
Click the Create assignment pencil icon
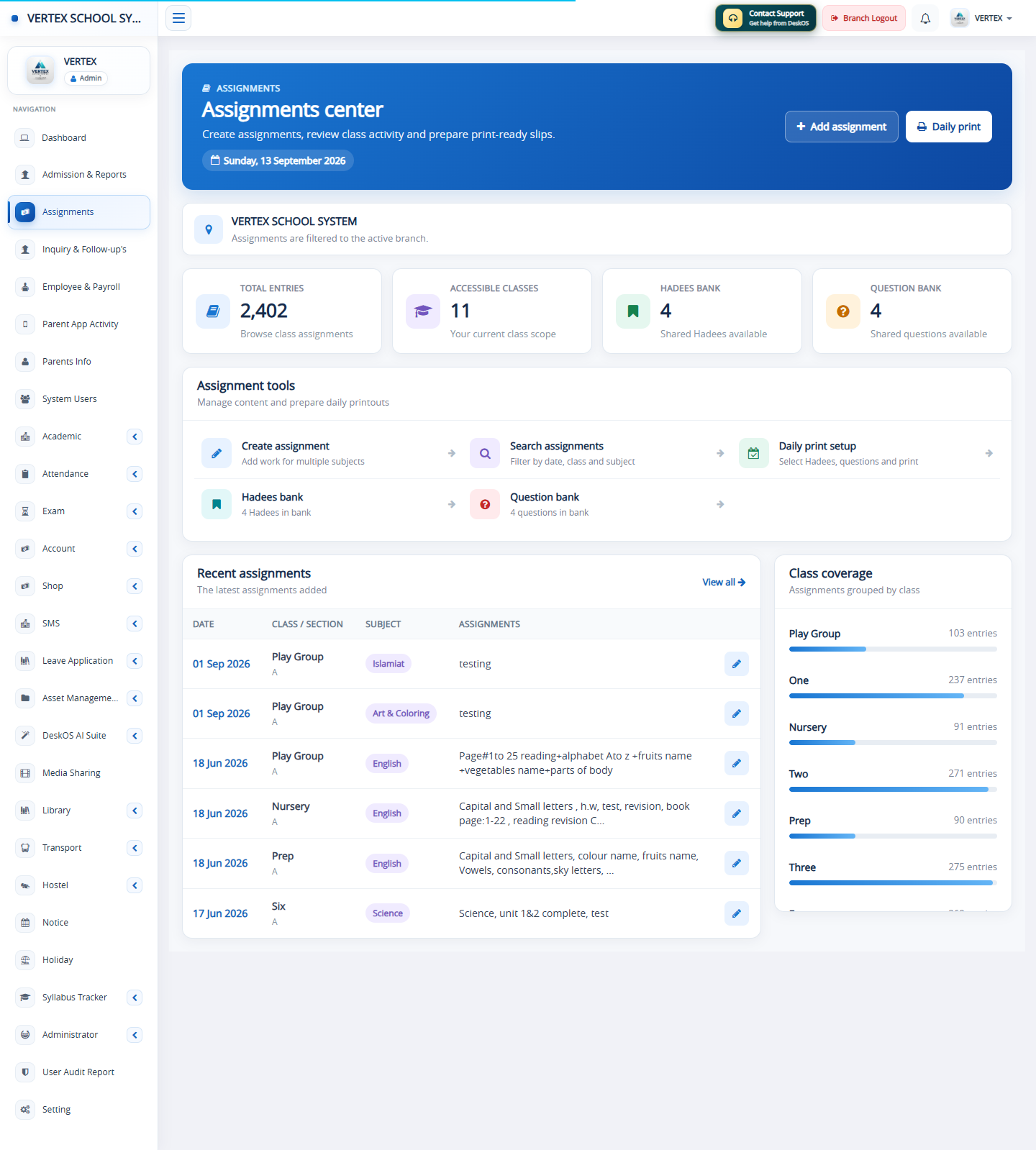(x=217, y=453)
